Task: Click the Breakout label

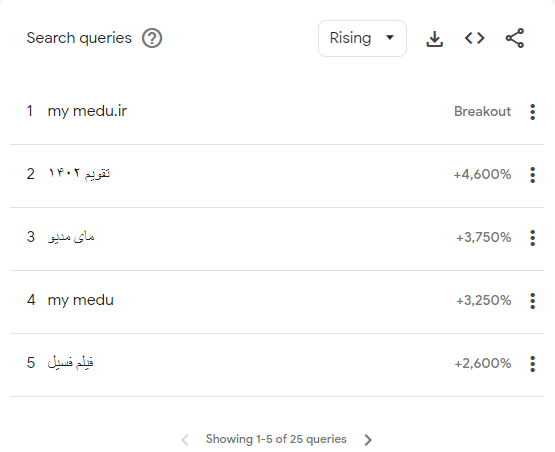Action: point(482,111)
